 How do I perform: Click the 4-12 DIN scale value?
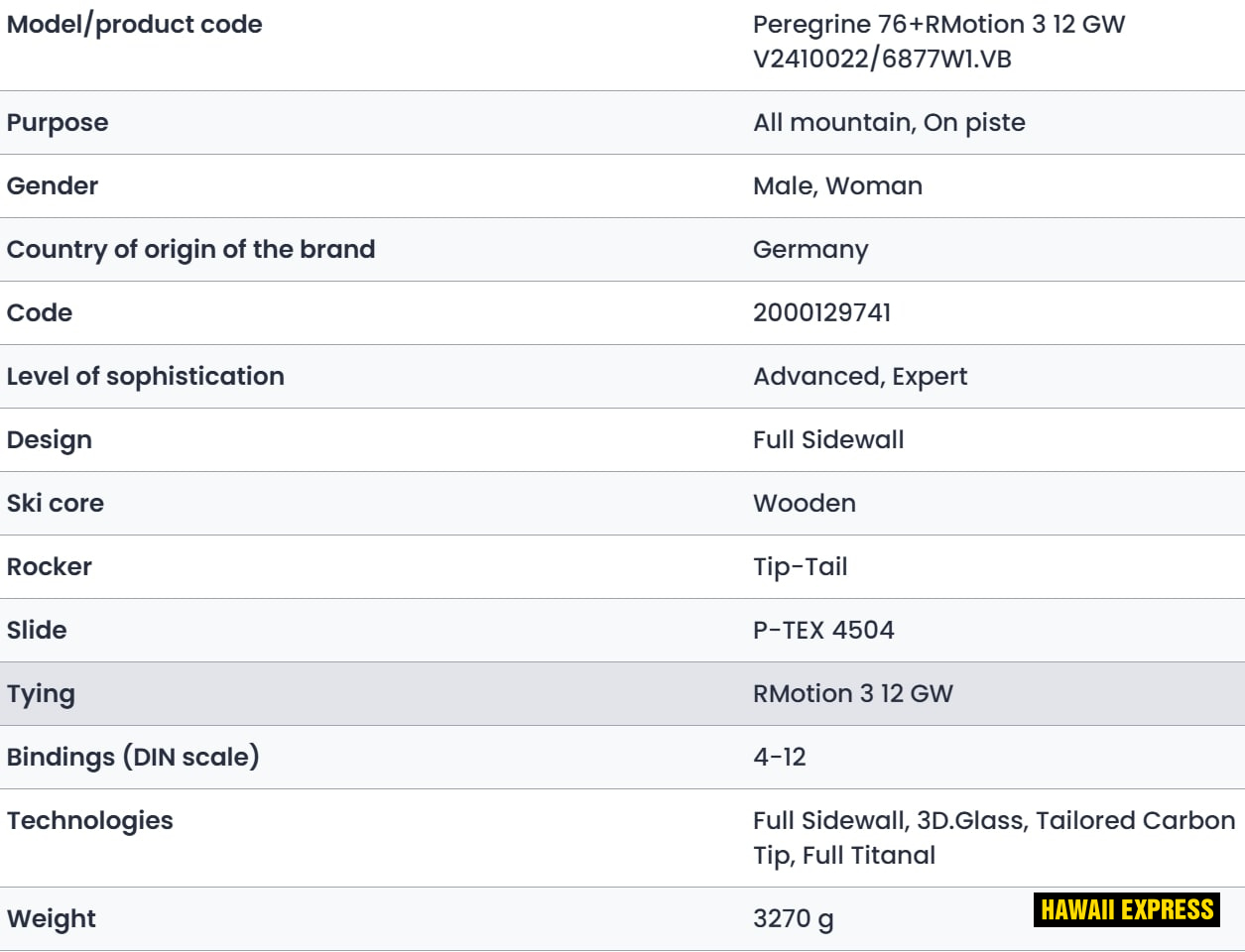780,758
